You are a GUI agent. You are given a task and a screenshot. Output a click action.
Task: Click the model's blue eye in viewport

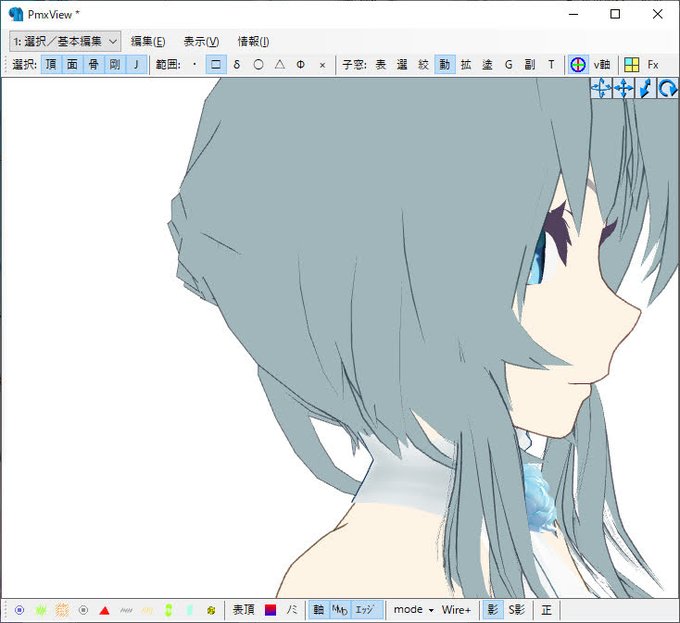pos(538,260)
